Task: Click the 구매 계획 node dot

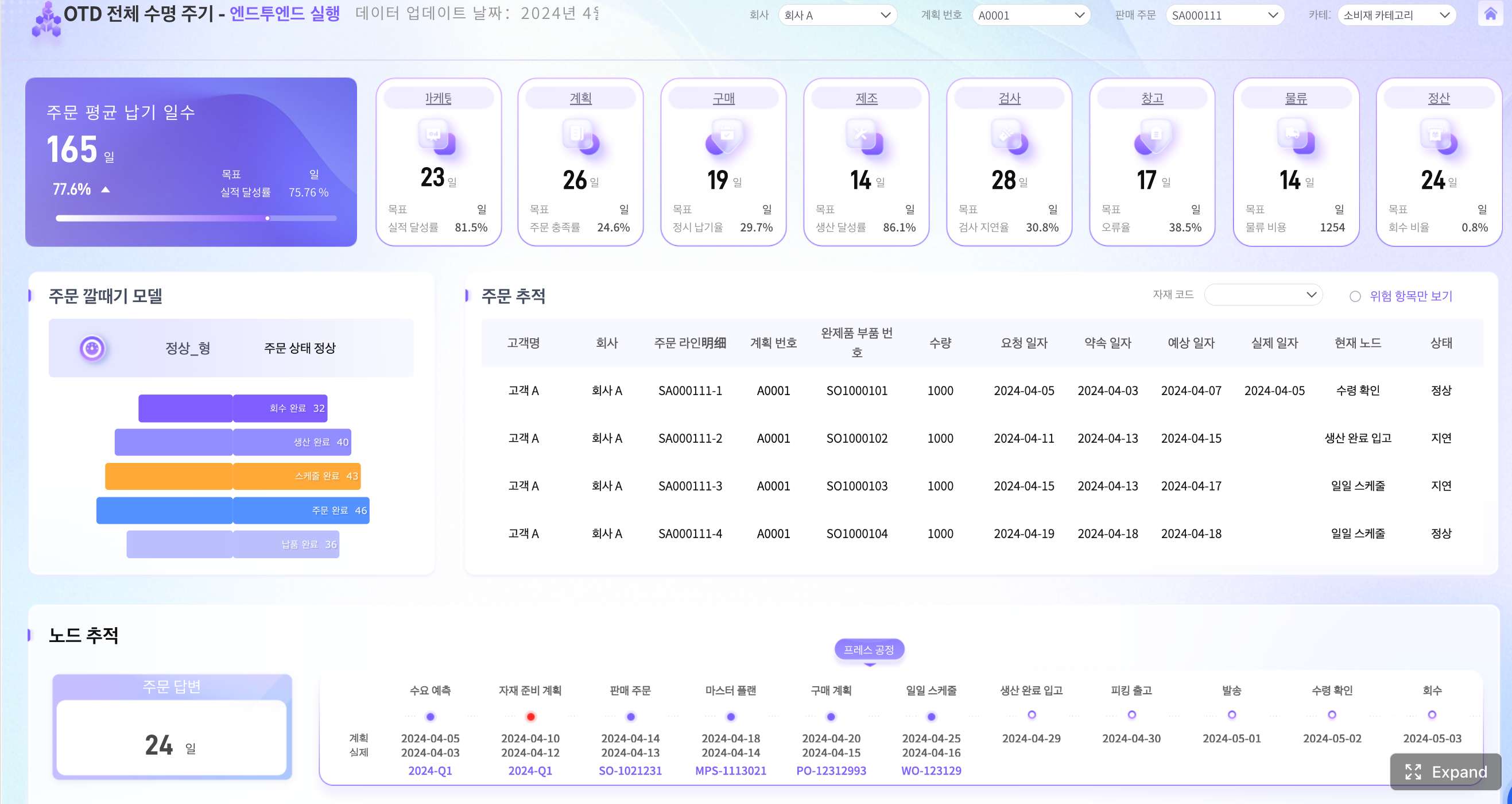Action: pyautogui.click(x=831, y=717)
